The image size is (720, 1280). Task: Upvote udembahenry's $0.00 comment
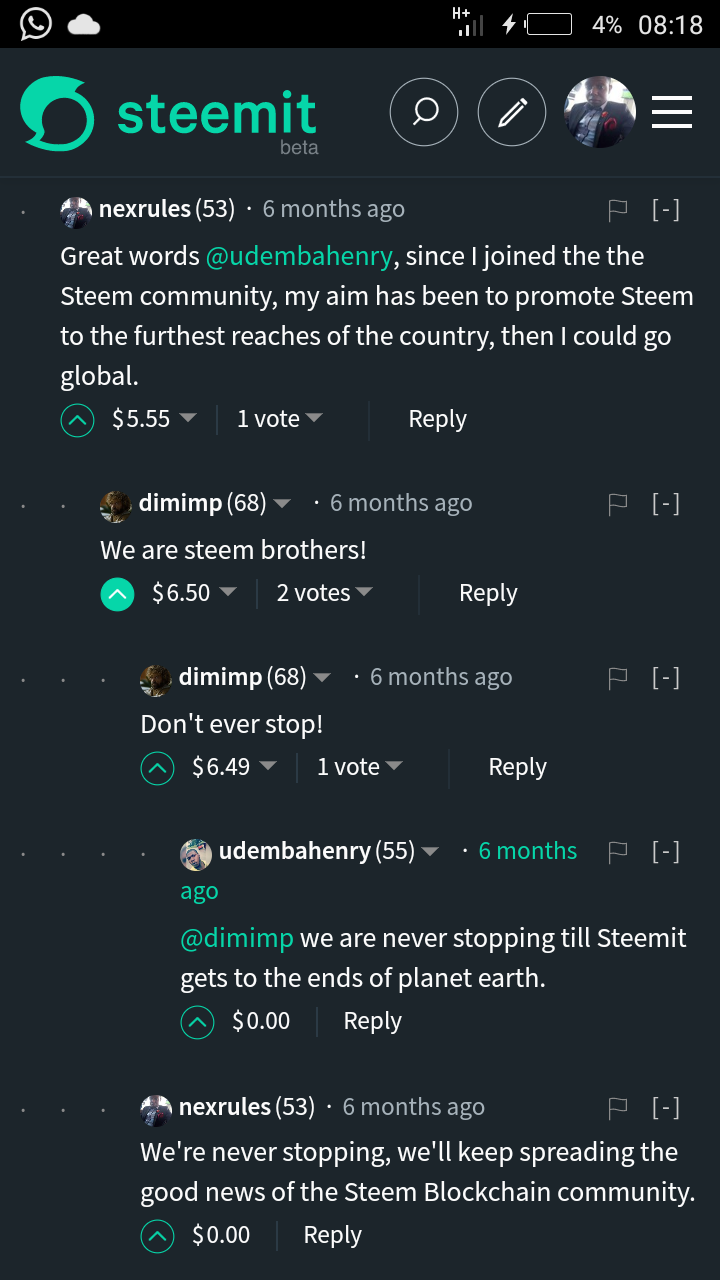pos(197,1022)
